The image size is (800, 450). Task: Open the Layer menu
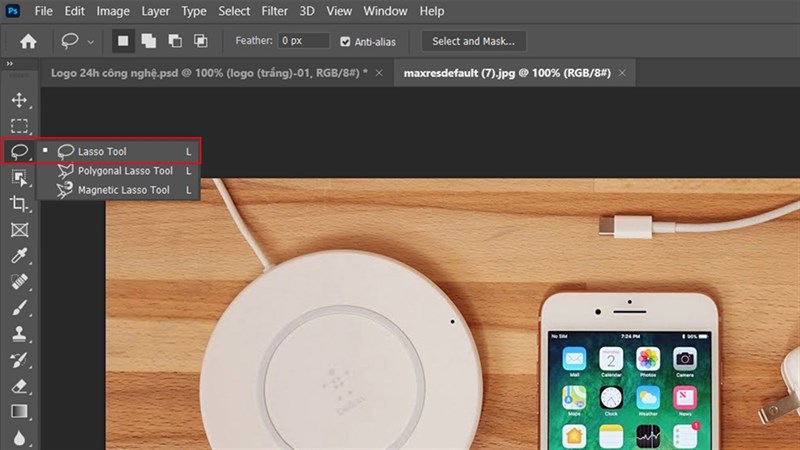tap(155, 11)
